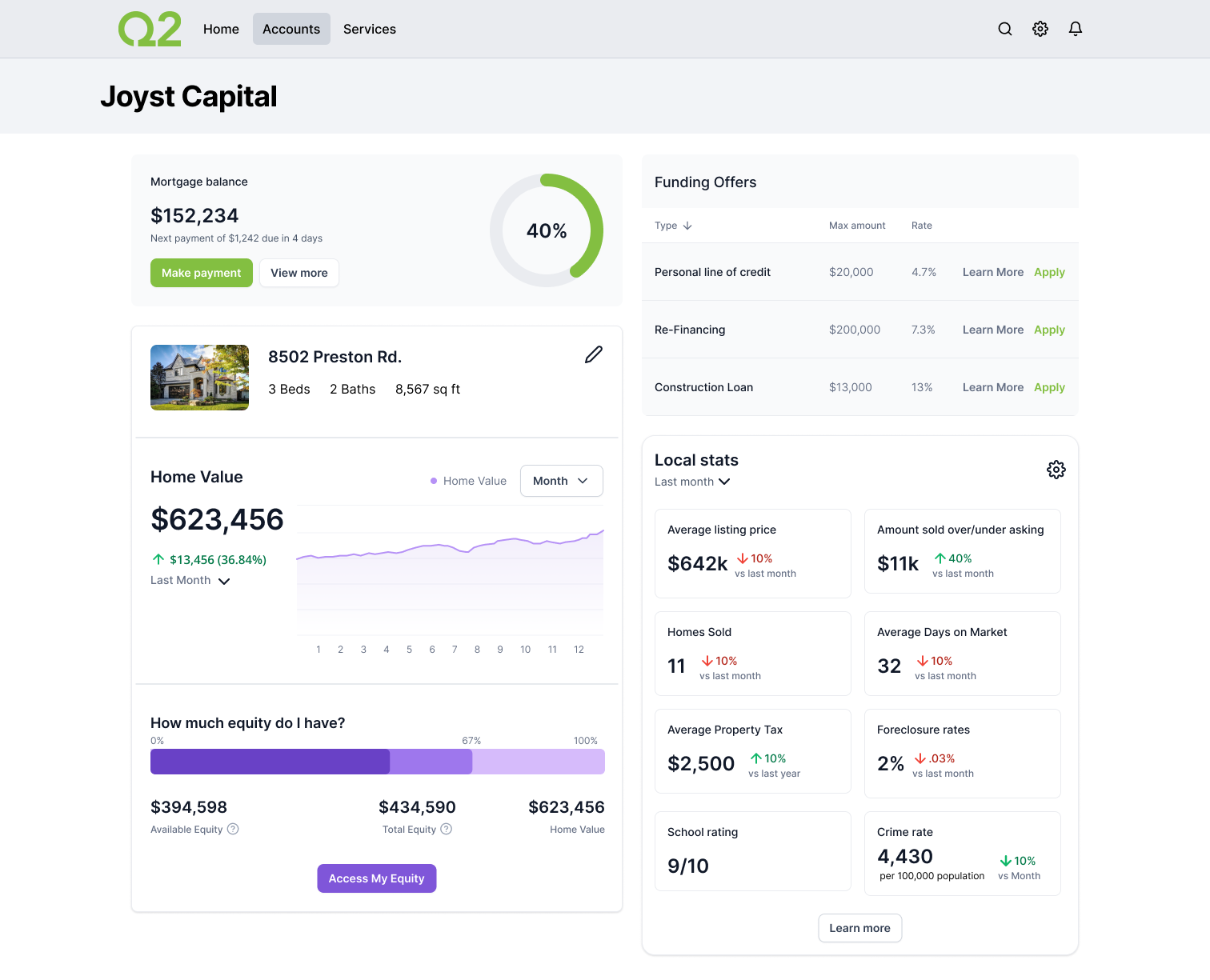Go to Home tab
Image resolution: width=1210 pixels, height=980 pixels.
pos(221,29)
